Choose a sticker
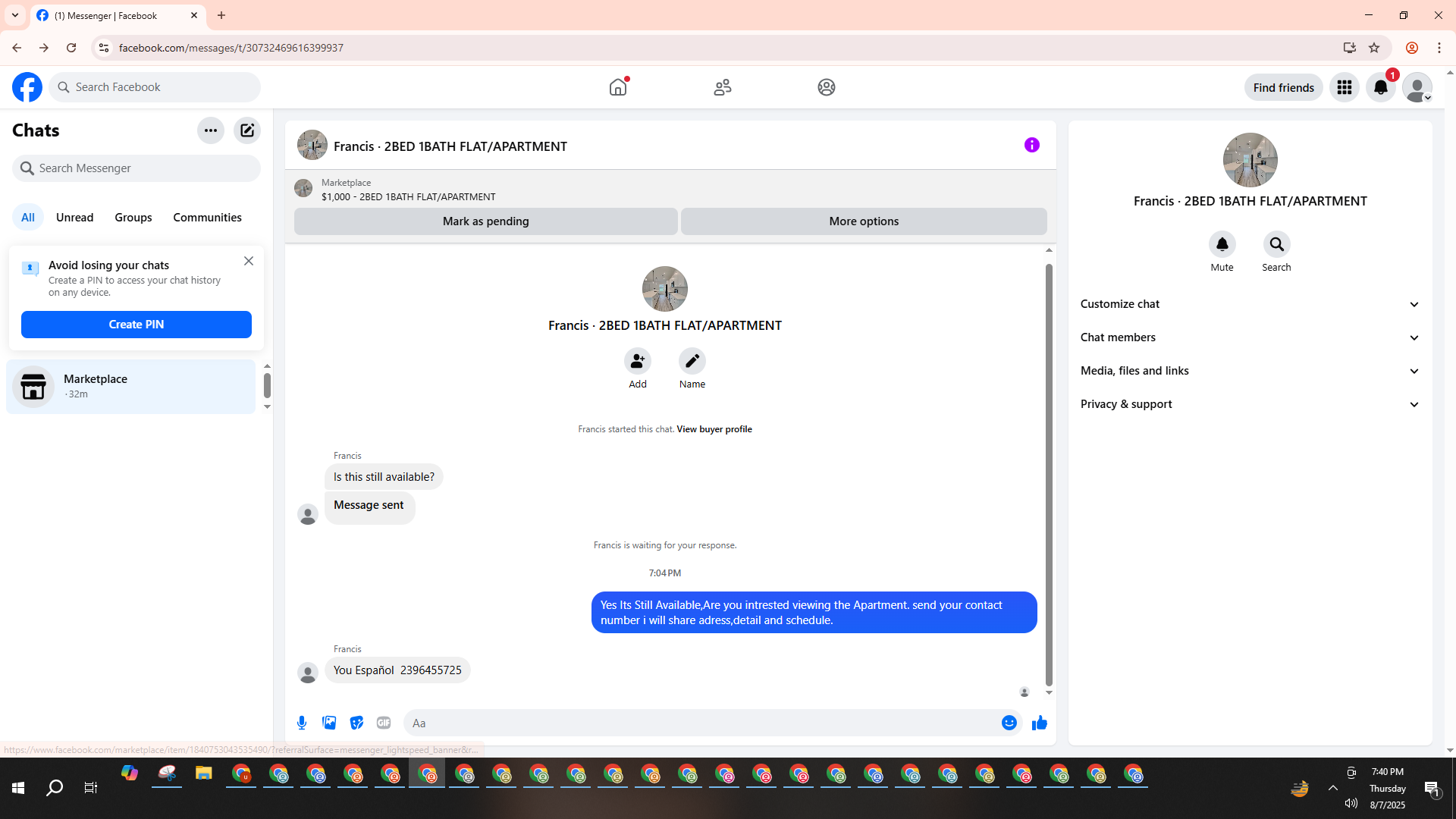 tap(356, 723)
